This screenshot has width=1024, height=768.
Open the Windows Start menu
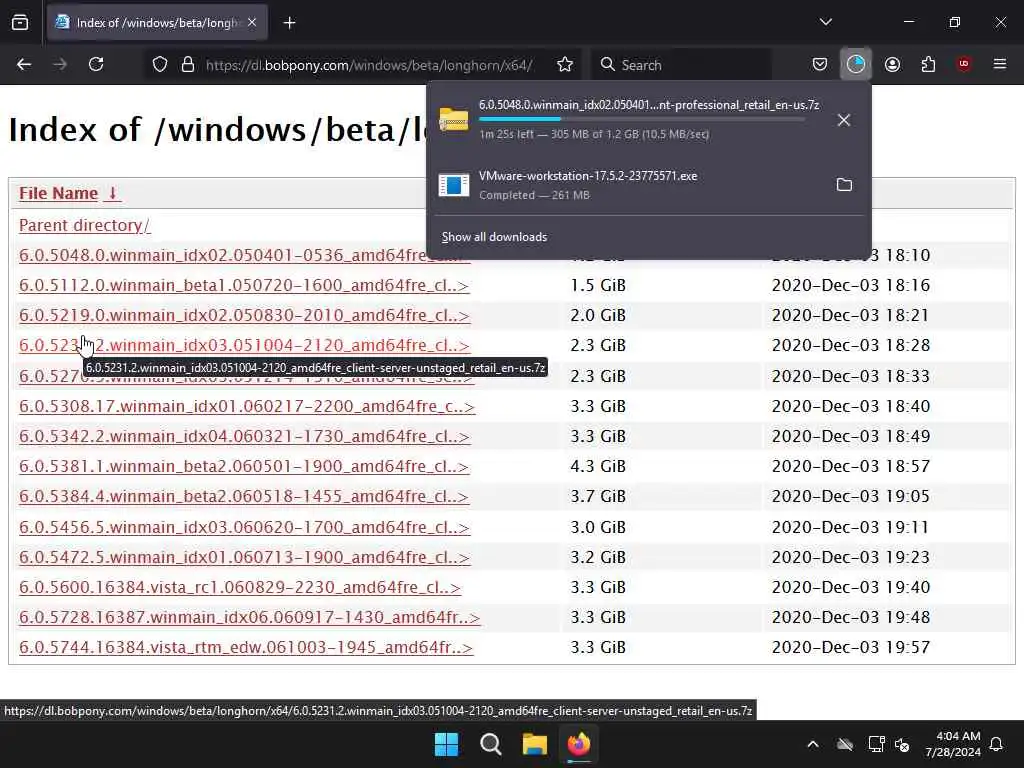coord(447,744)
